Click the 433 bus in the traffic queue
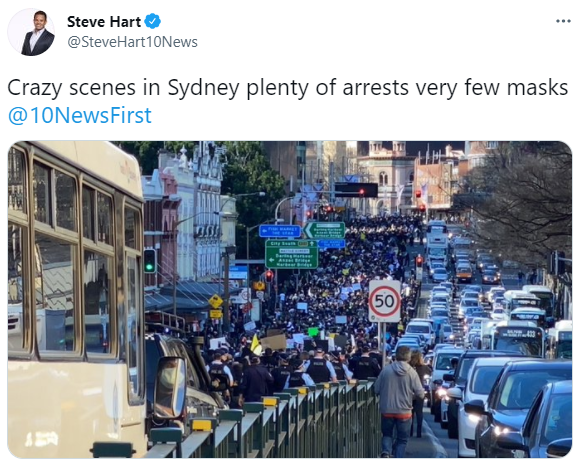The width and height of the screenshot is (587, 470). [x=518, y=340]
